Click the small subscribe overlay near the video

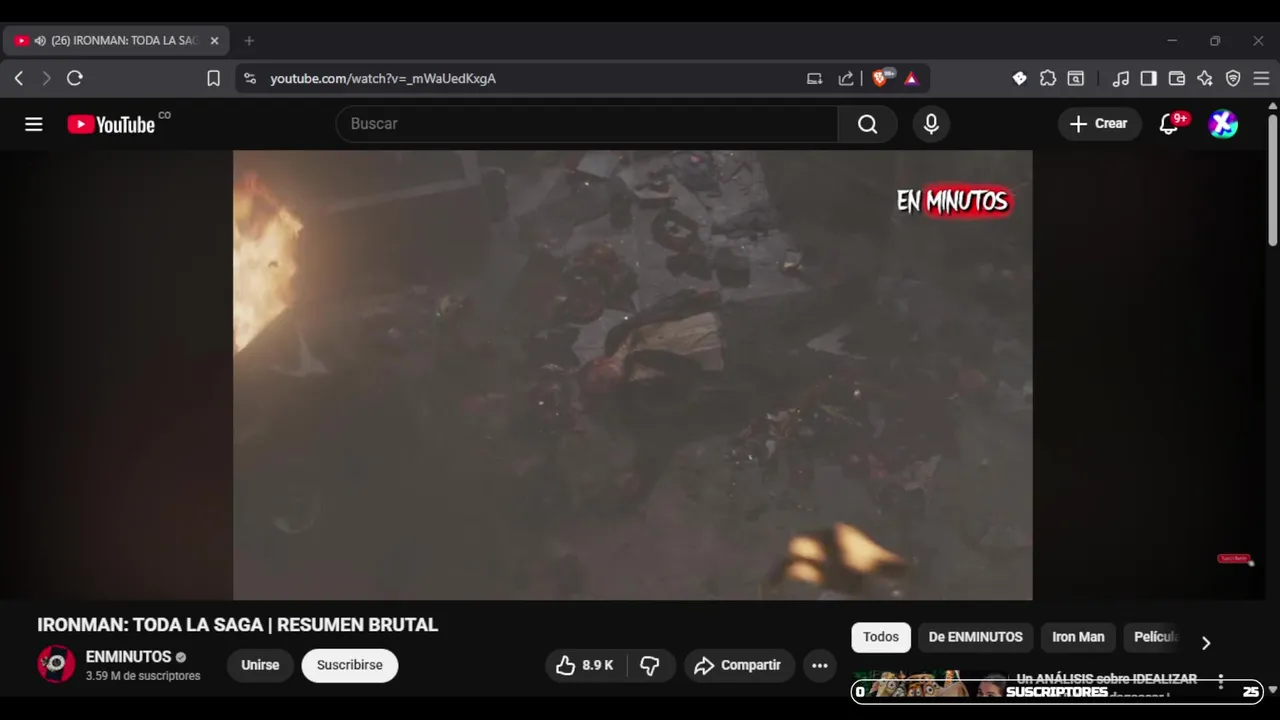1235,559
